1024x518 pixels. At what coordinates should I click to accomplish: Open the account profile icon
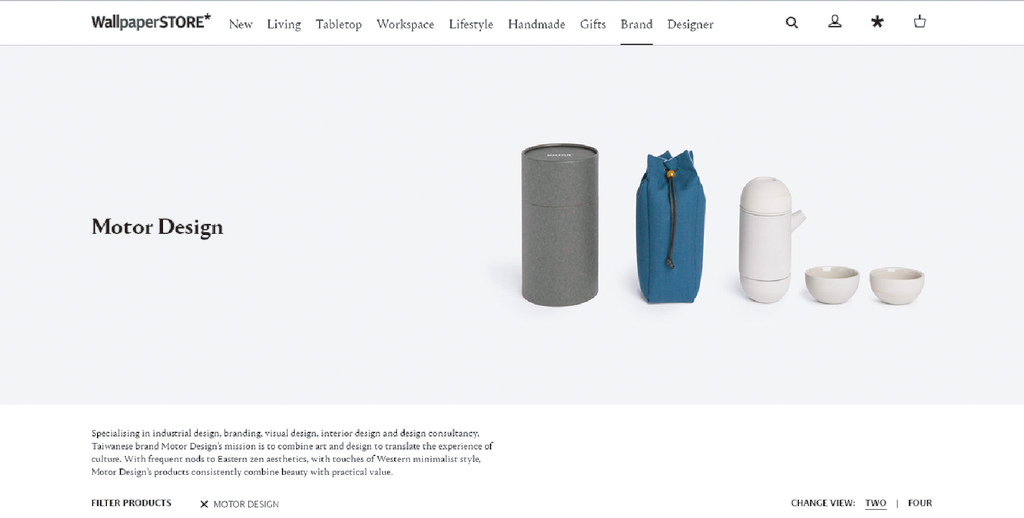click(835, 22)
